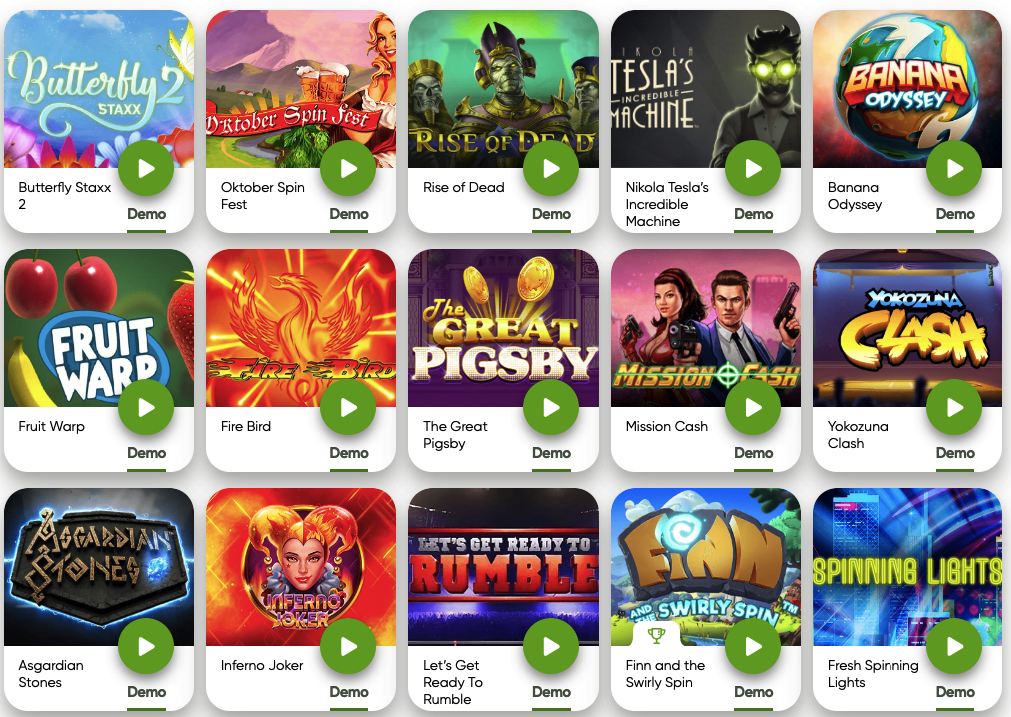Open Demo for Nikola Tesla's Incredible Machine
This screenshot has width=1011, height=717.
753,214
